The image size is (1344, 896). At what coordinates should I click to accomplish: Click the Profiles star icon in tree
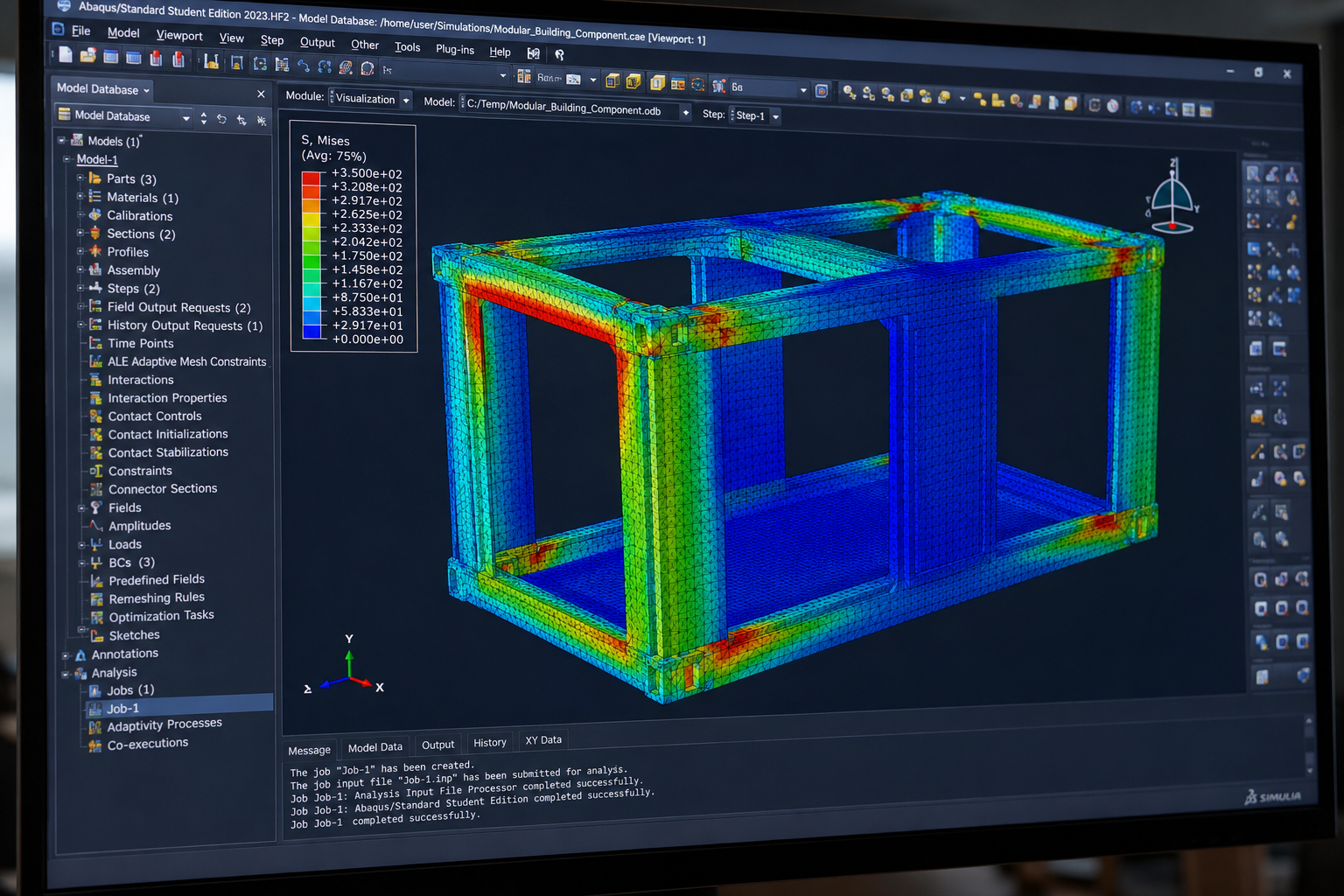click(94, 251)
